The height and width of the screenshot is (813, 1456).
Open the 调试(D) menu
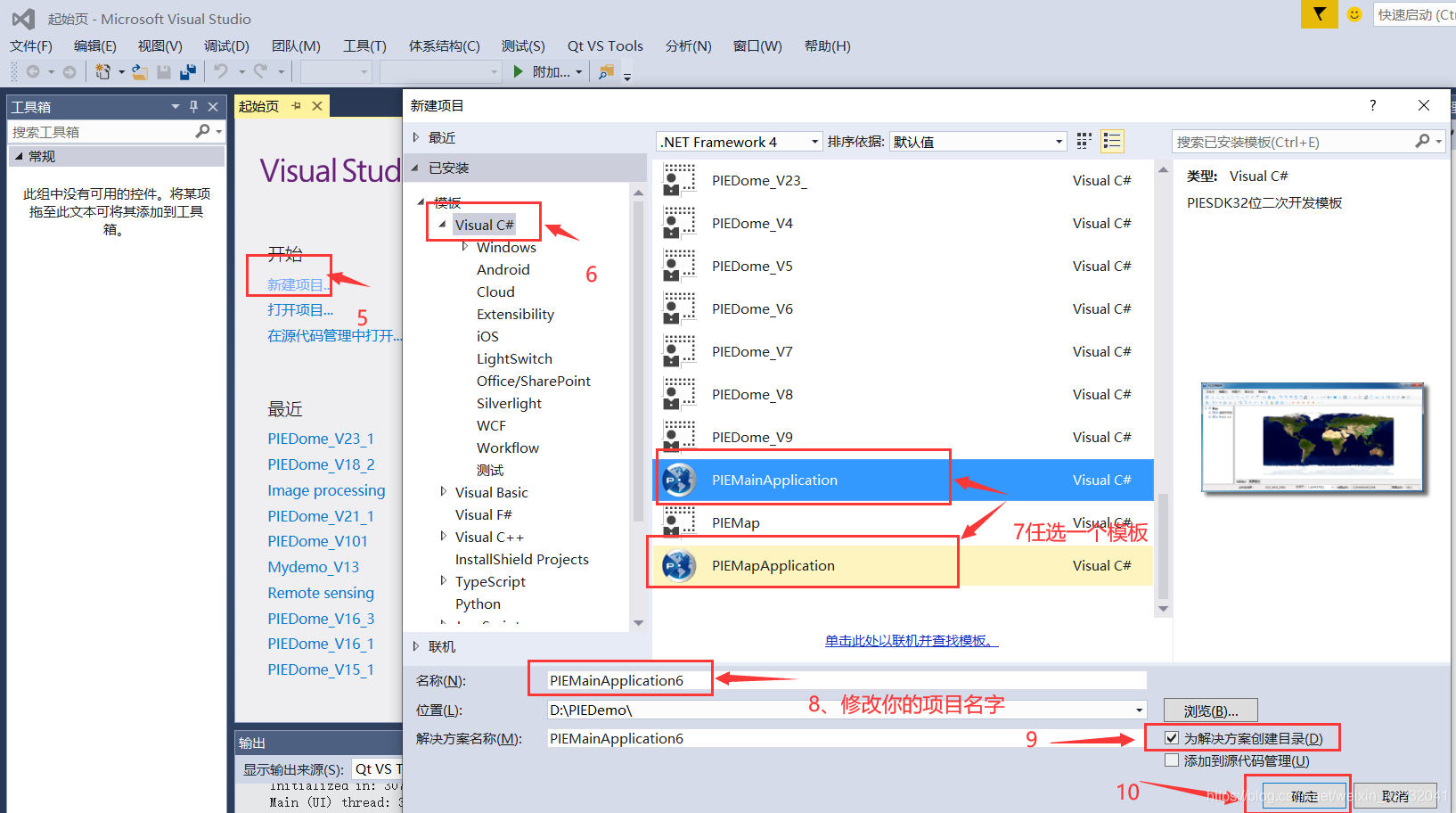226,45
